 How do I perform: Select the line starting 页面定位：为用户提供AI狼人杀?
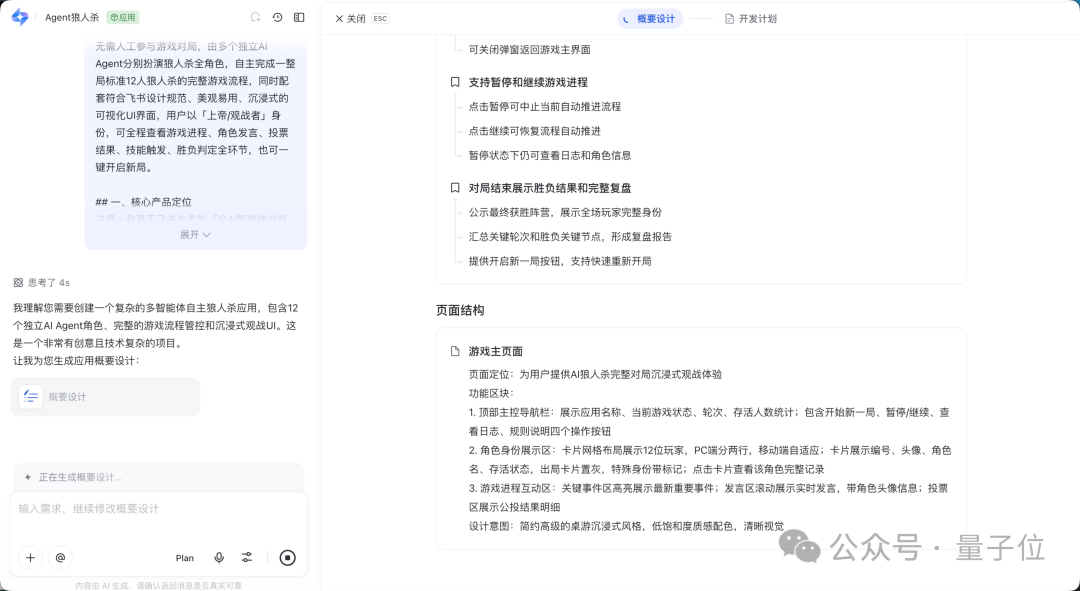(x=595, y=375)
